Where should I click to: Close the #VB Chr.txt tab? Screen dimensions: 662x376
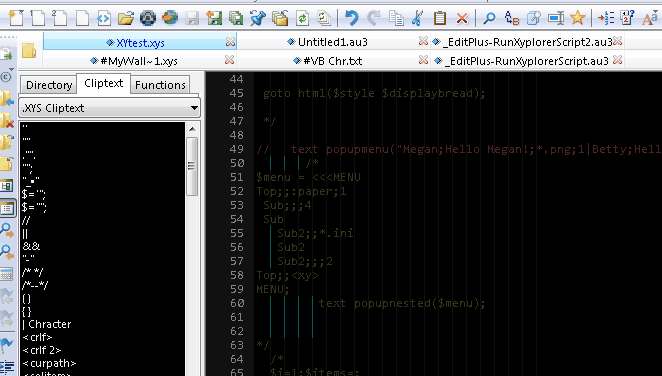click(423, 60)
